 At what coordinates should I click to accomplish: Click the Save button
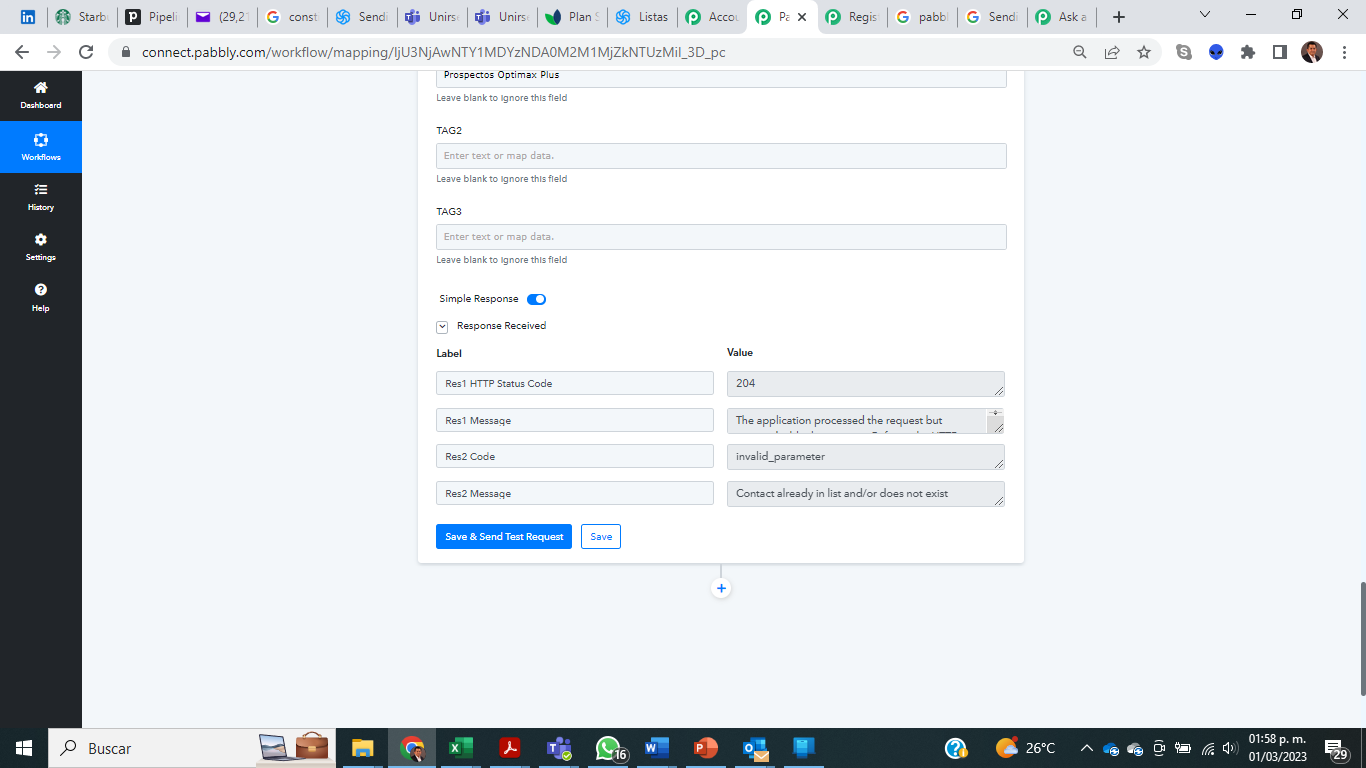(x=601, y=537)
